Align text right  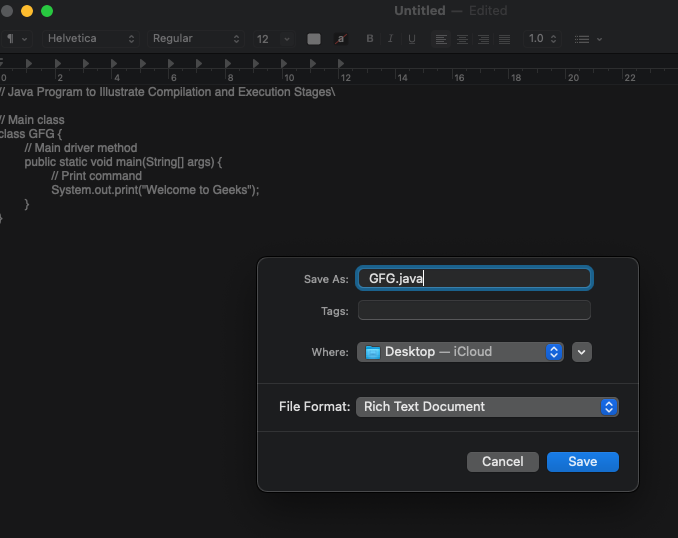point(483,39)
